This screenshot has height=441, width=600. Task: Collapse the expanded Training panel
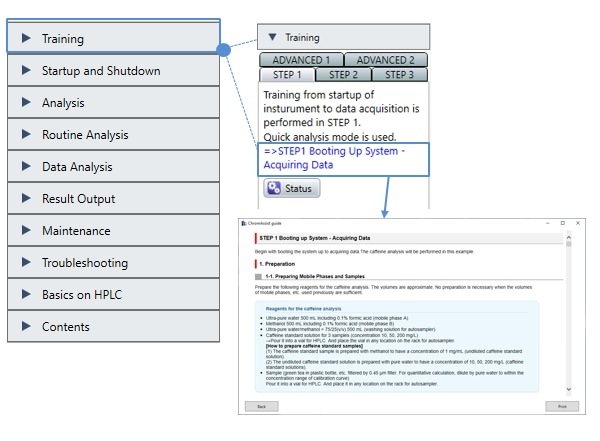click(272, 38)
